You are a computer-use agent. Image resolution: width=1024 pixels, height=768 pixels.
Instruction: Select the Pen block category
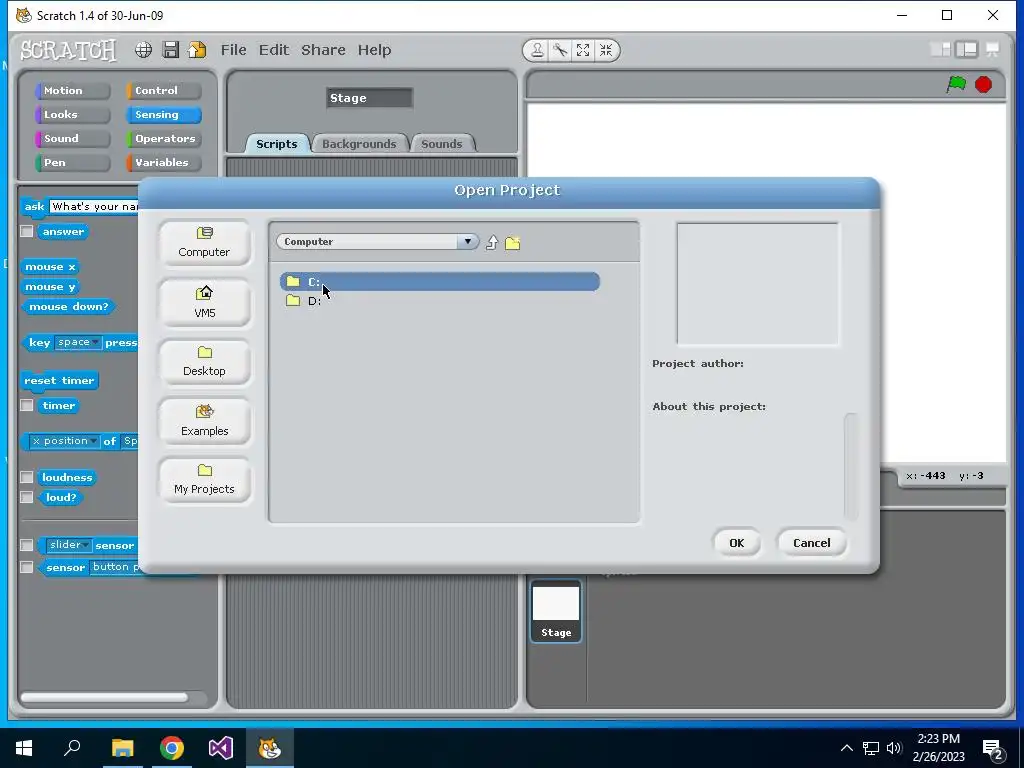(72, 163)
